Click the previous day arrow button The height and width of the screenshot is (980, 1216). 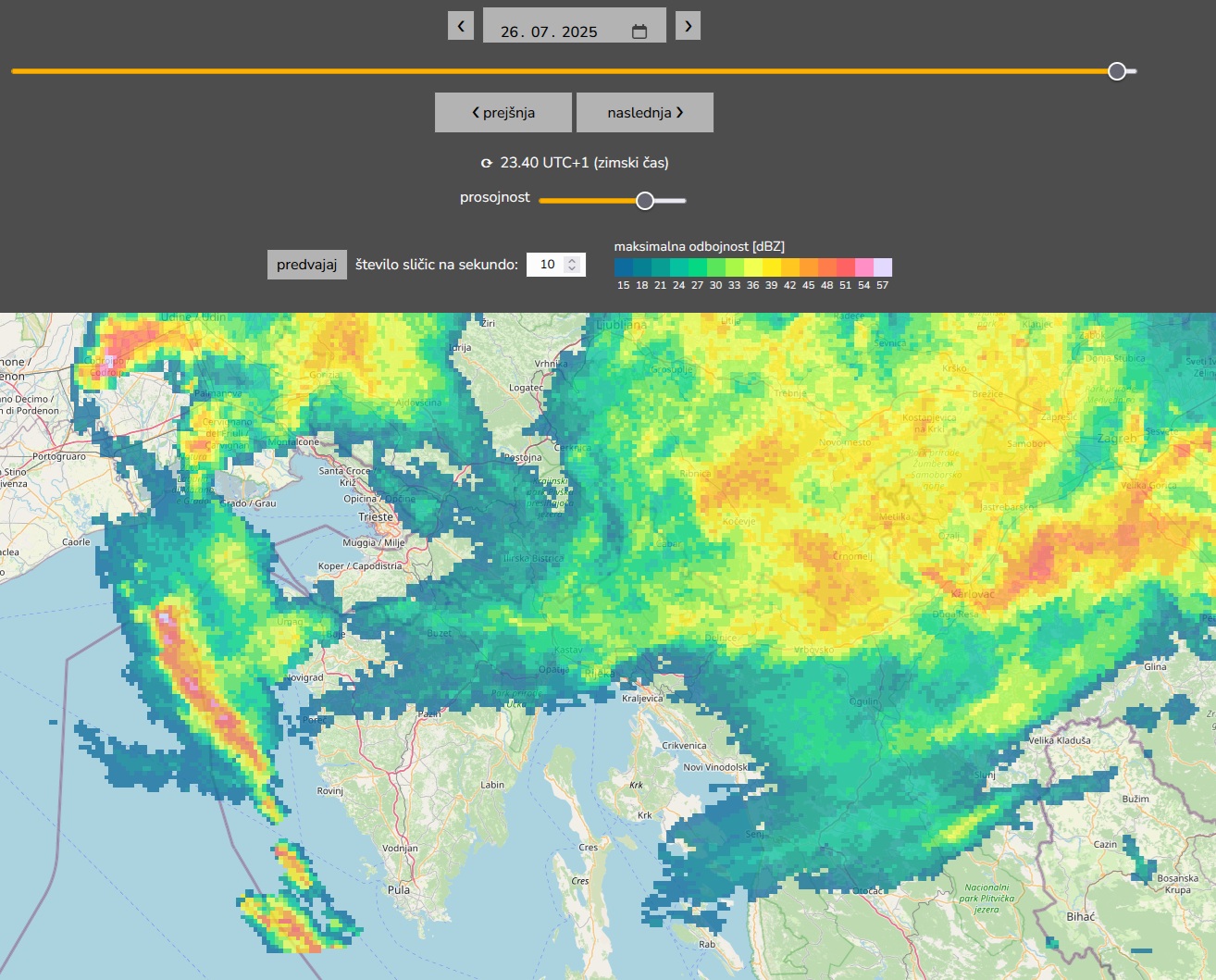[x=461, y=26]
